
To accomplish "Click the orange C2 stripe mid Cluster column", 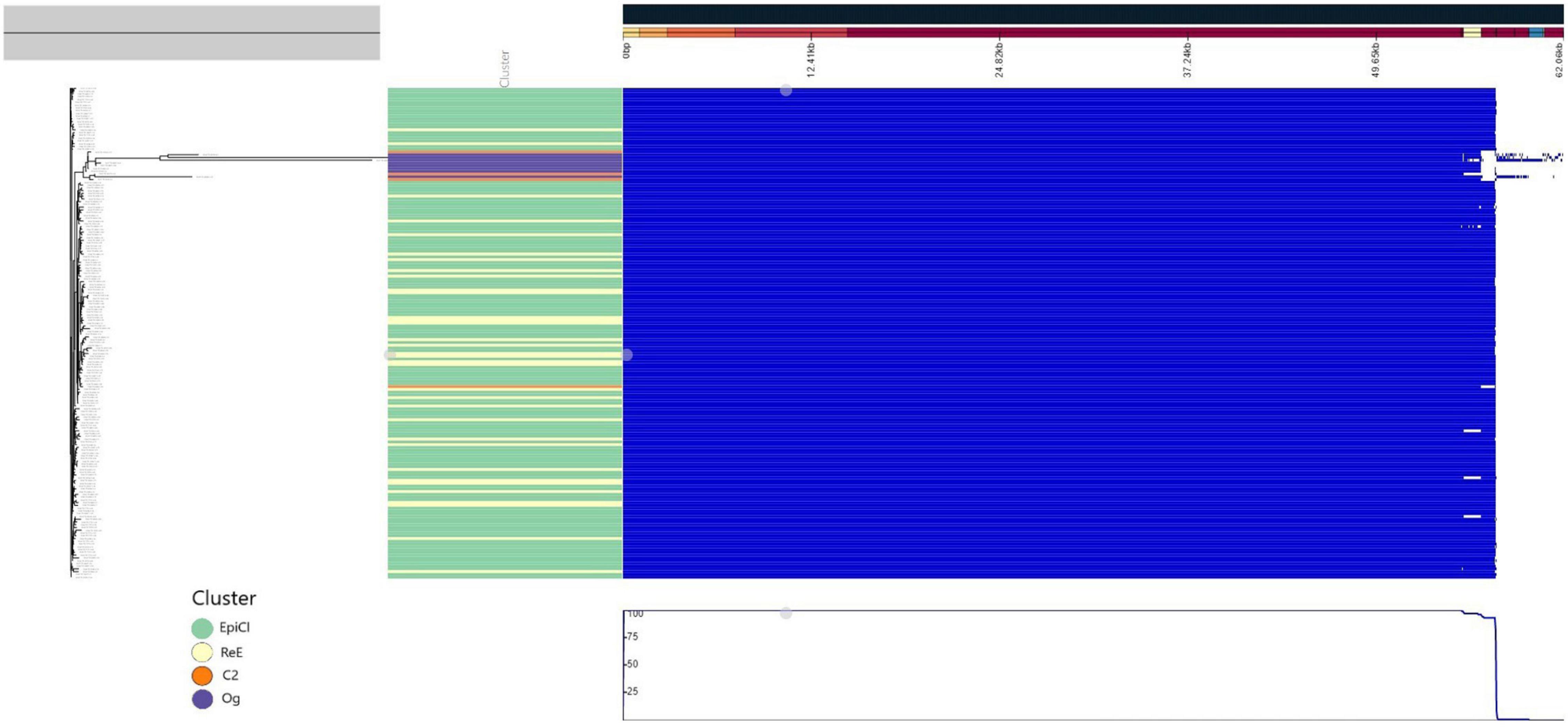I will tap(505, 387).
